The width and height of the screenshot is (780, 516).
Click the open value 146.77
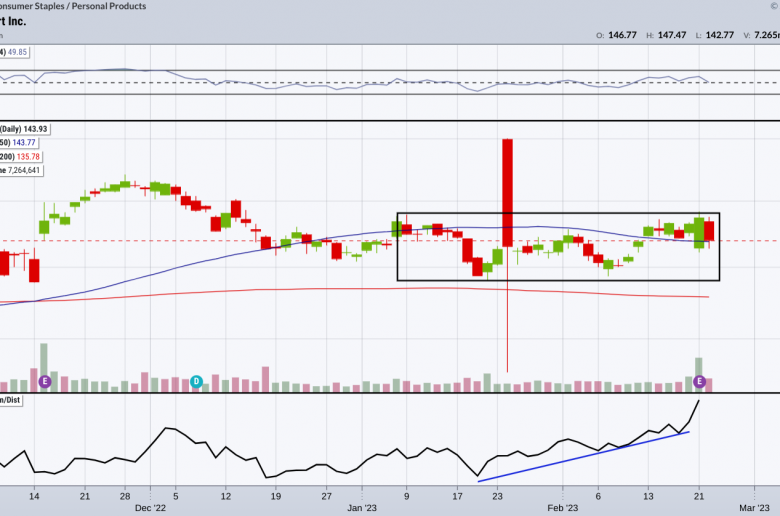[x=622, y=35]
